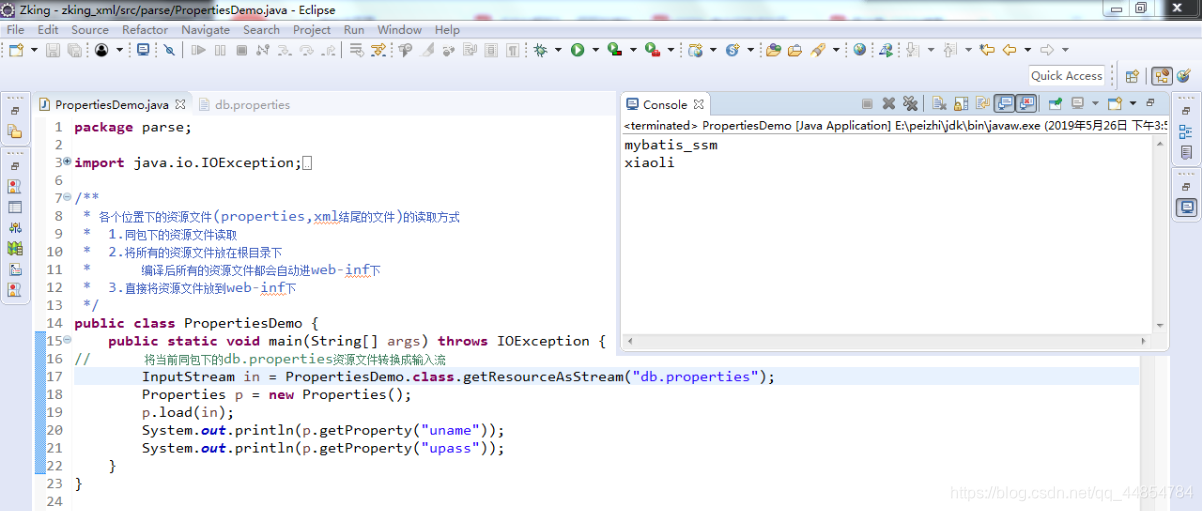This screenshot has width=1203, height=511.
Task: Click the Console tab label
Action: pos(665,104)
